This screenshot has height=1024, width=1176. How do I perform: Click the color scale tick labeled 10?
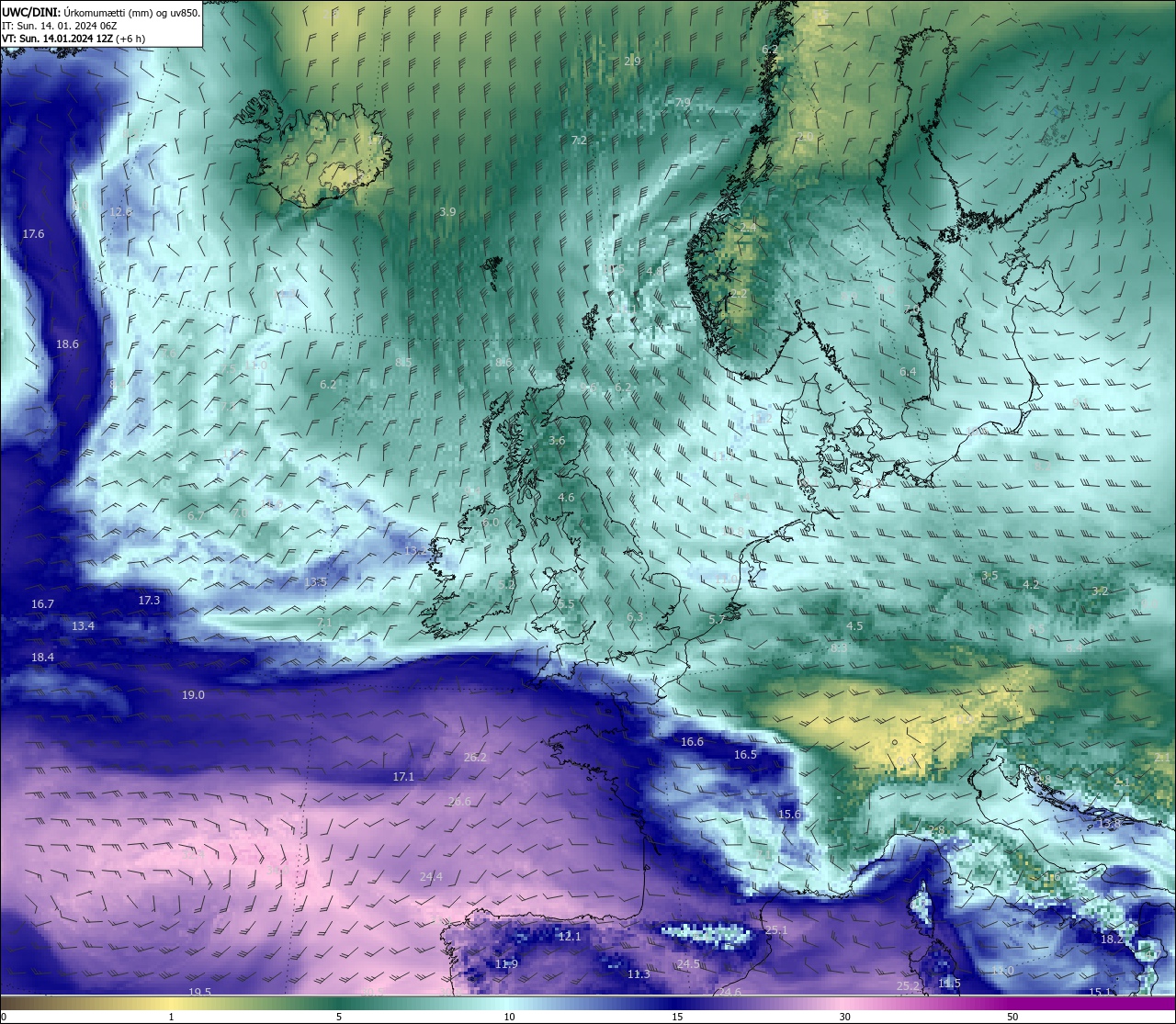(x=509, y=1017)
